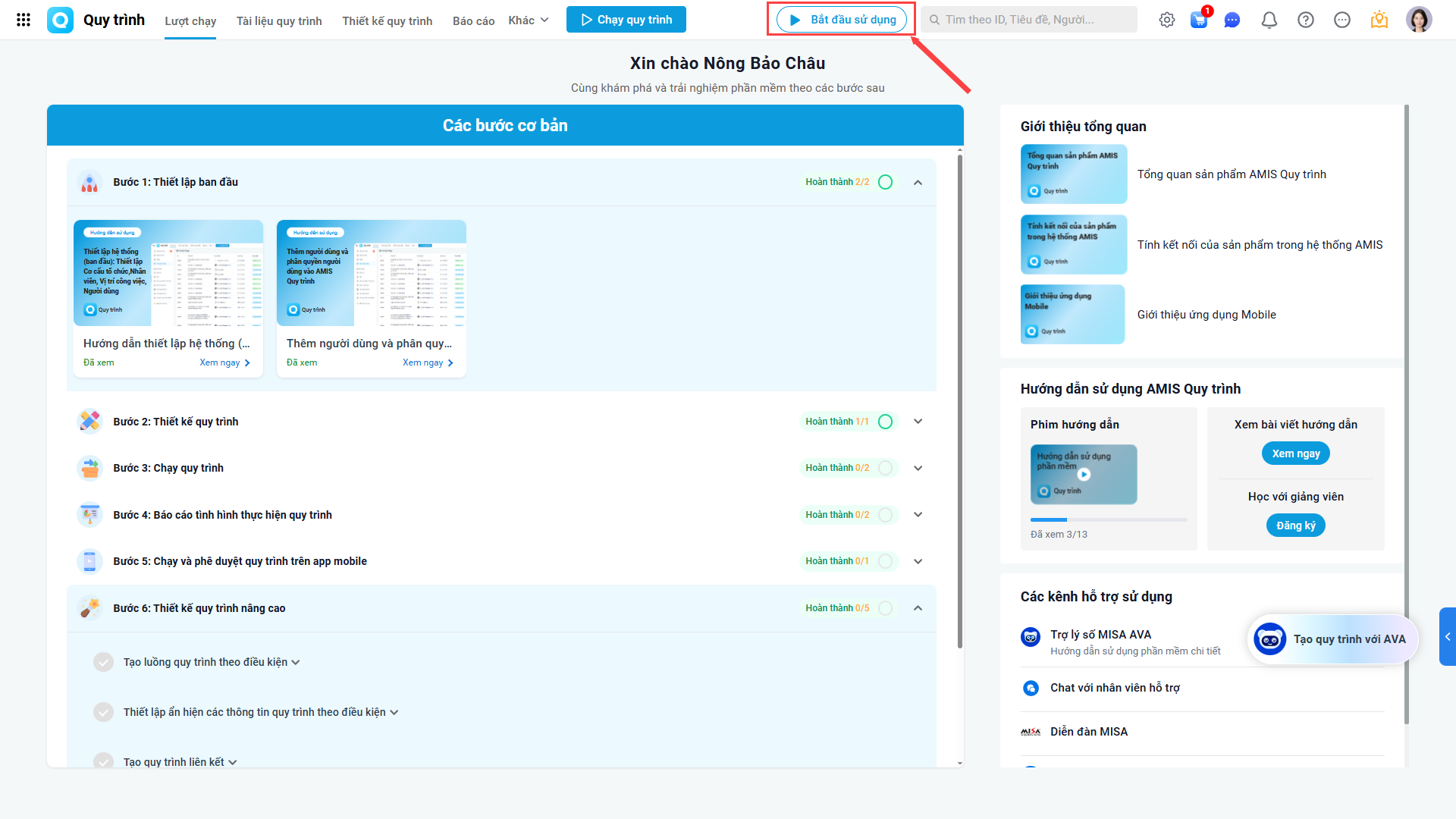Viewport: 1456px width, 819px height.
Task: Open Tổng quan sản phẩm AMIS Quy trình thumbnail
Action: (x=1074, y=174)
